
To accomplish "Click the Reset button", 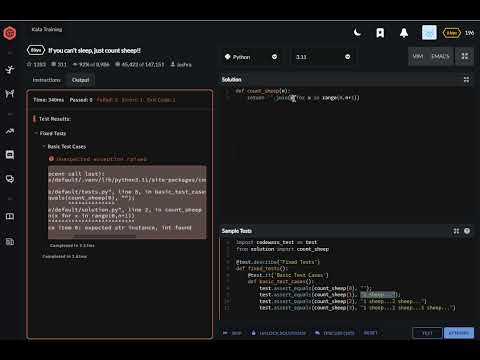I will click(370, 333).
